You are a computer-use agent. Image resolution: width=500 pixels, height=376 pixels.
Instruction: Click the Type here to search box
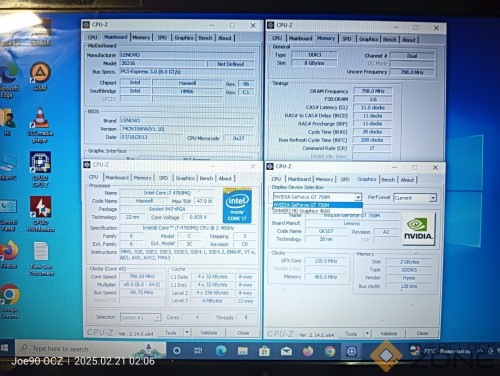[91, 349]
